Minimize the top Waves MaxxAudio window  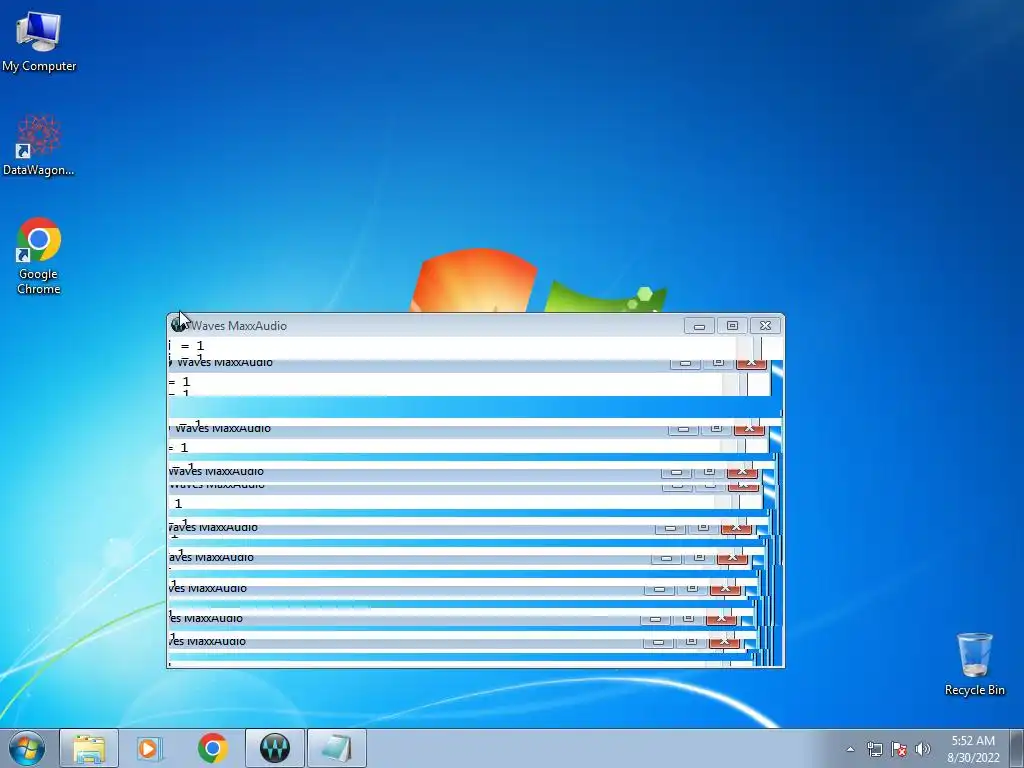(x=699, y=325)
